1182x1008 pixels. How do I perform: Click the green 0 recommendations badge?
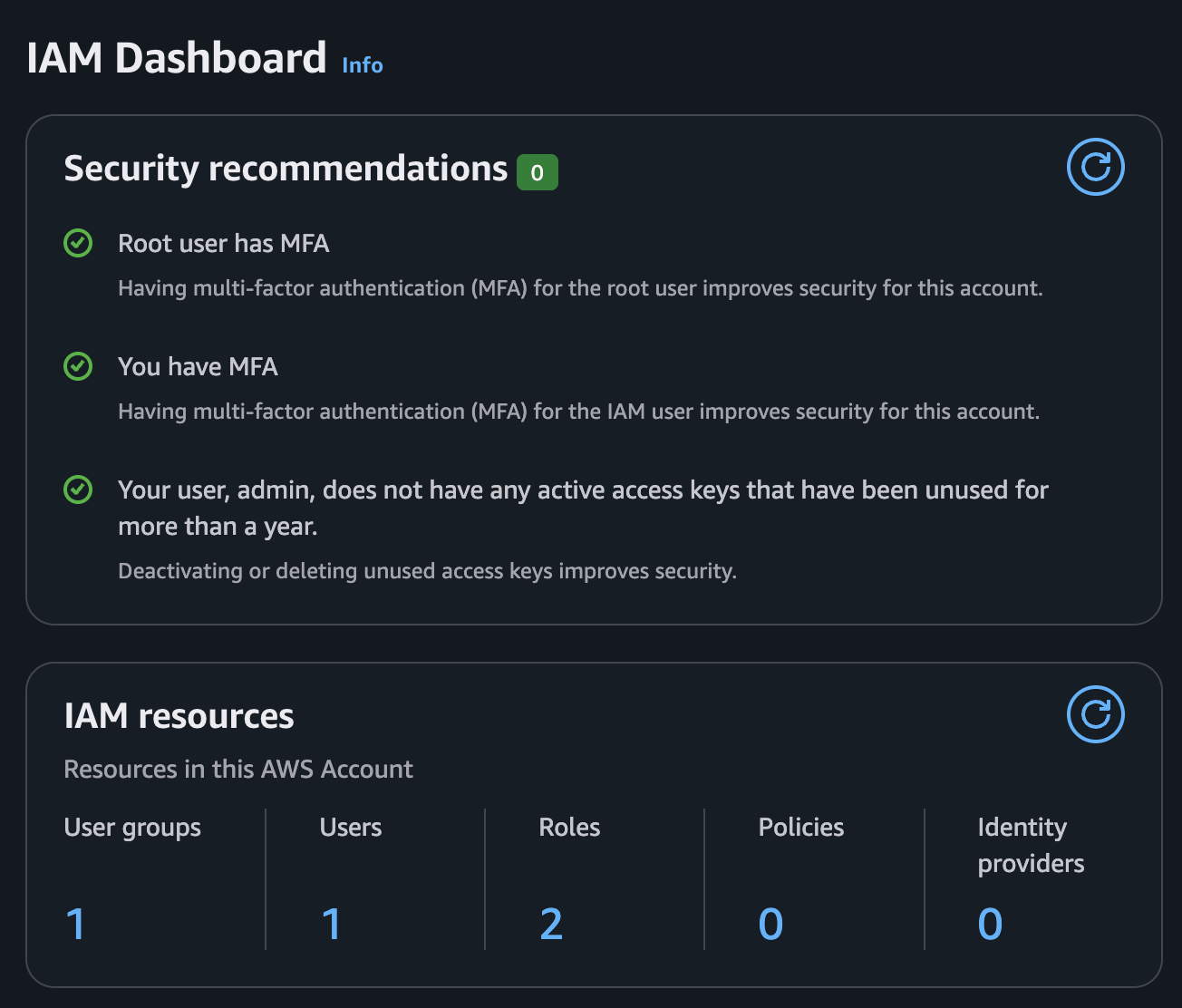coord(537,172)
